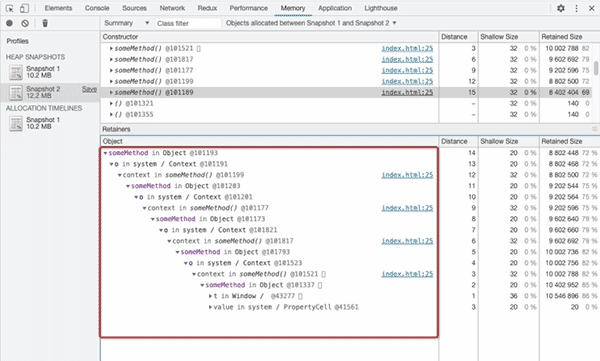Collapse o in system / Context @101201

point(136,197)
